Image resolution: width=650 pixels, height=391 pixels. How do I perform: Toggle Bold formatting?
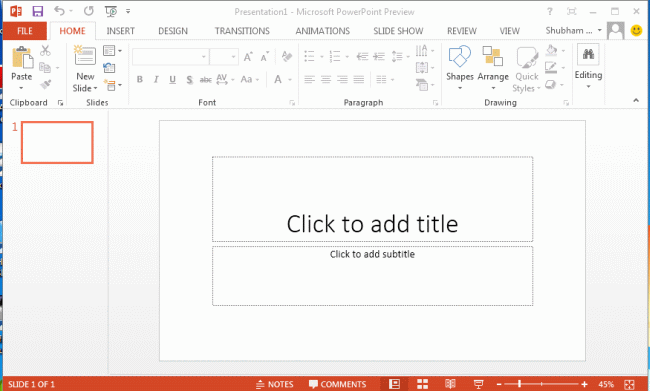(x=140, y=80)
